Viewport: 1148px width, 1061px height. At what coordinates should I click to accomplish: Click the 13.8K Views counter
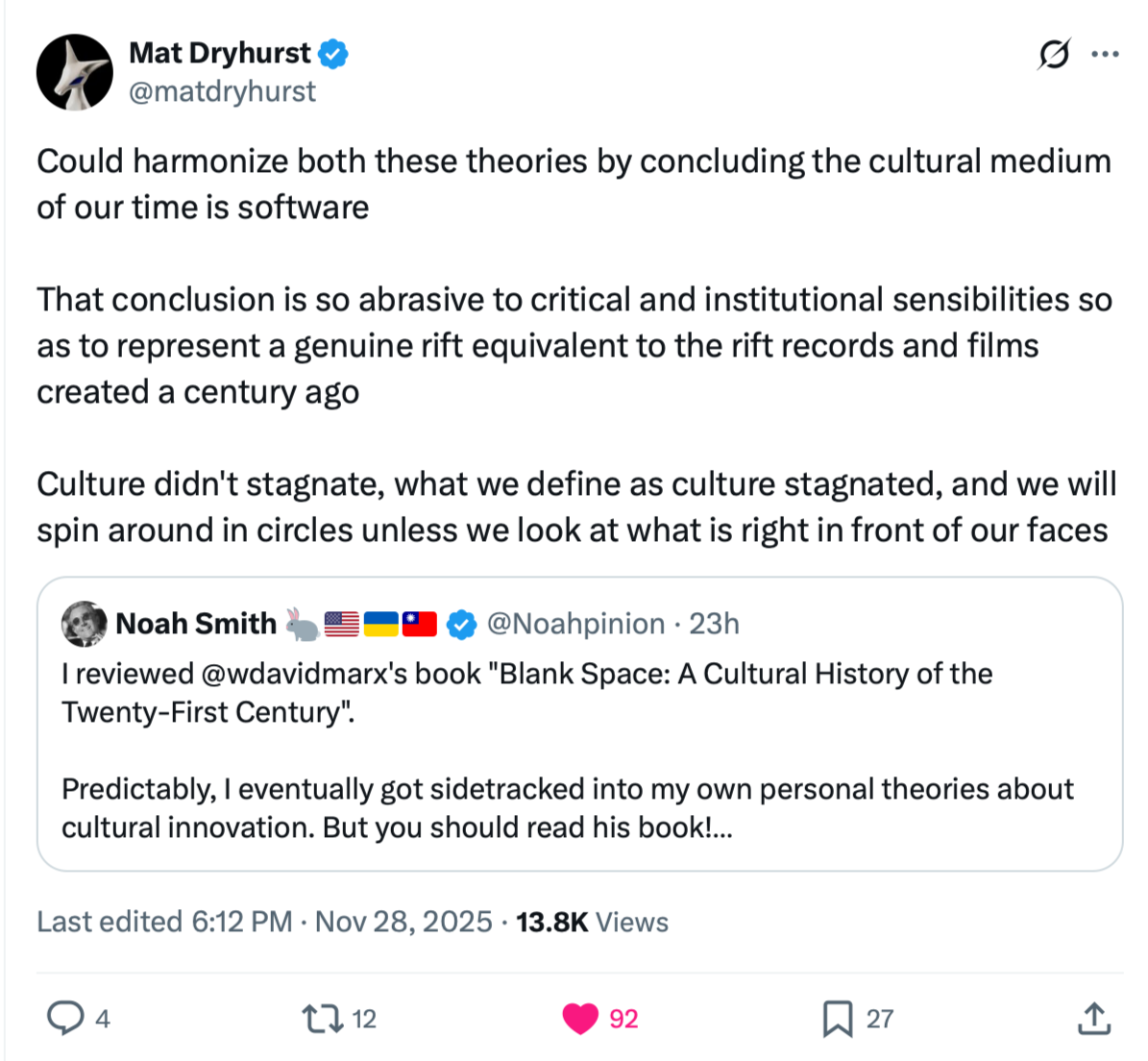pos(592,922)
